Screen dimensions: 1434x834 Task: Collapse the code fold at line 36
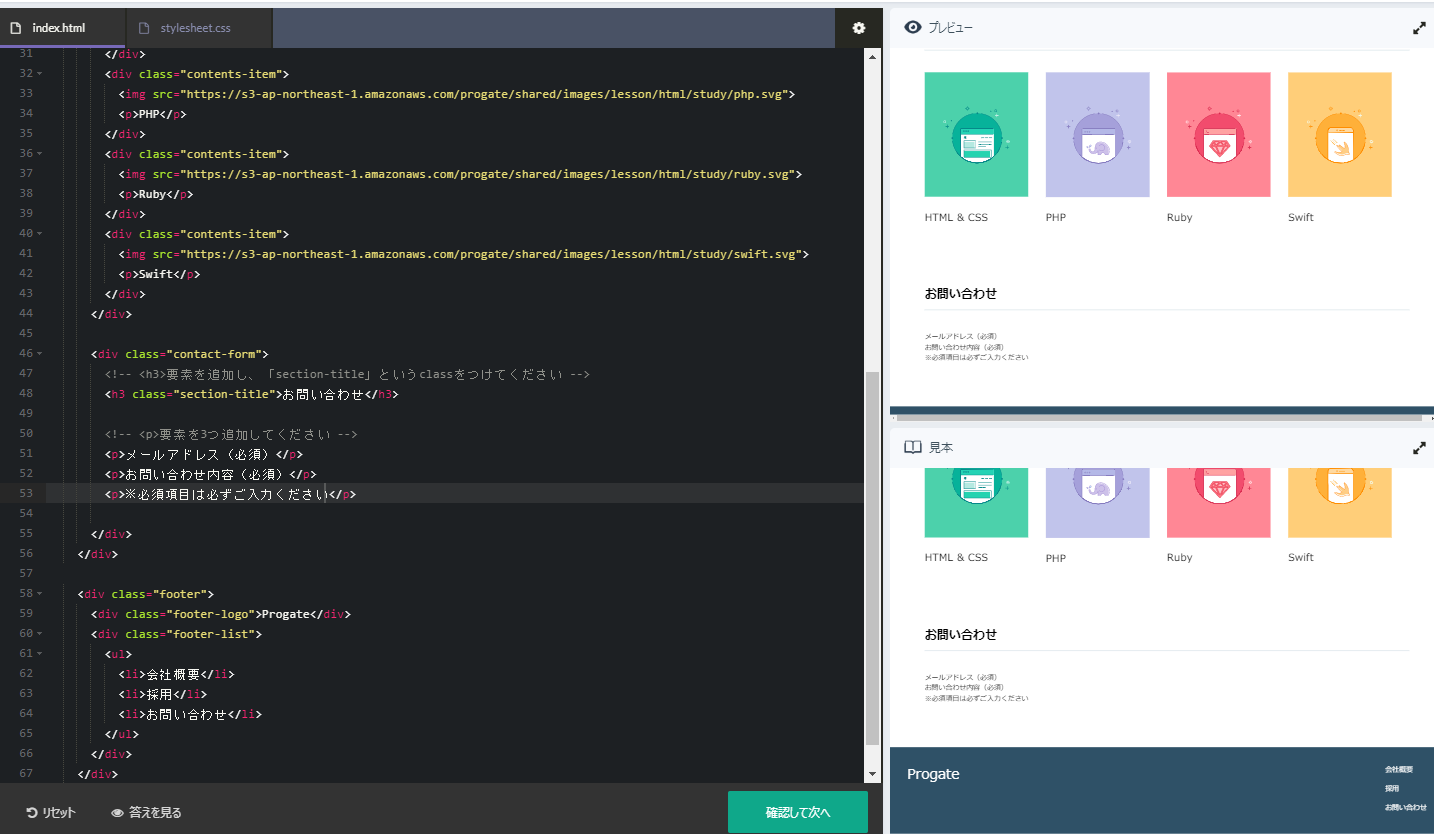click(x=39, y=154)
